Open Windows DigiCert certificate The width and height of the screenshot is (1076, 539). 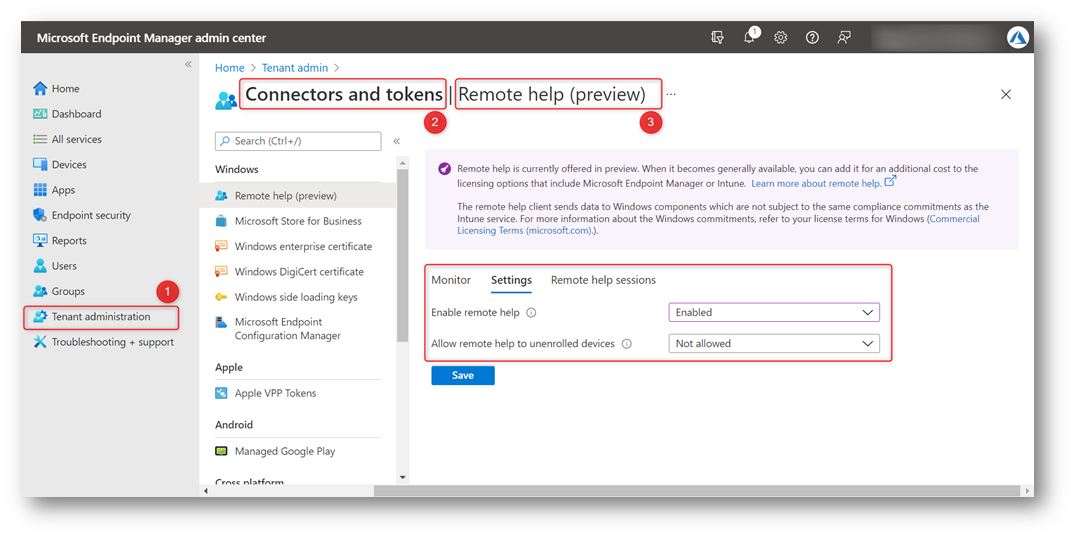(x=299, y=272)
